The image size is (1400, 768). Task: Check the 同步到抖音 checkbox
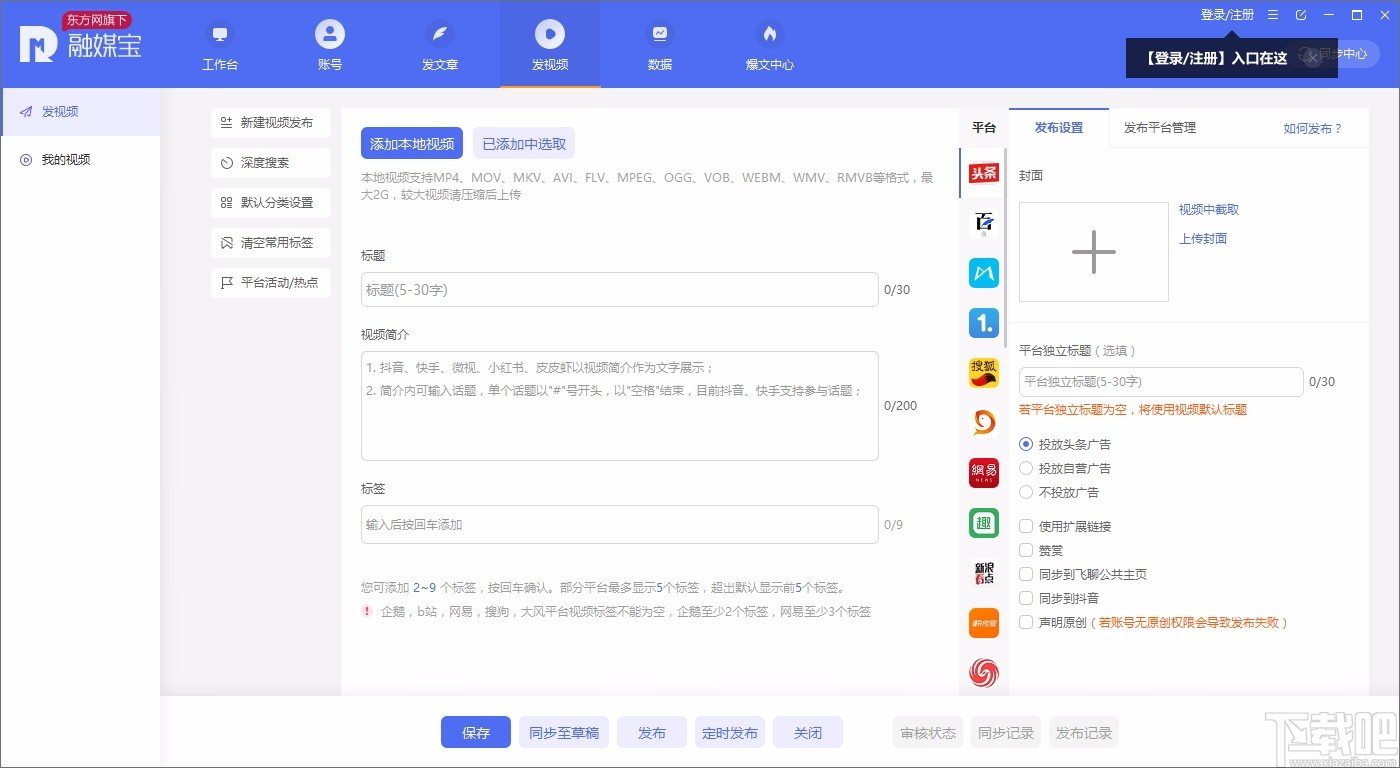pyautogui.click(x=1026, y=598)
